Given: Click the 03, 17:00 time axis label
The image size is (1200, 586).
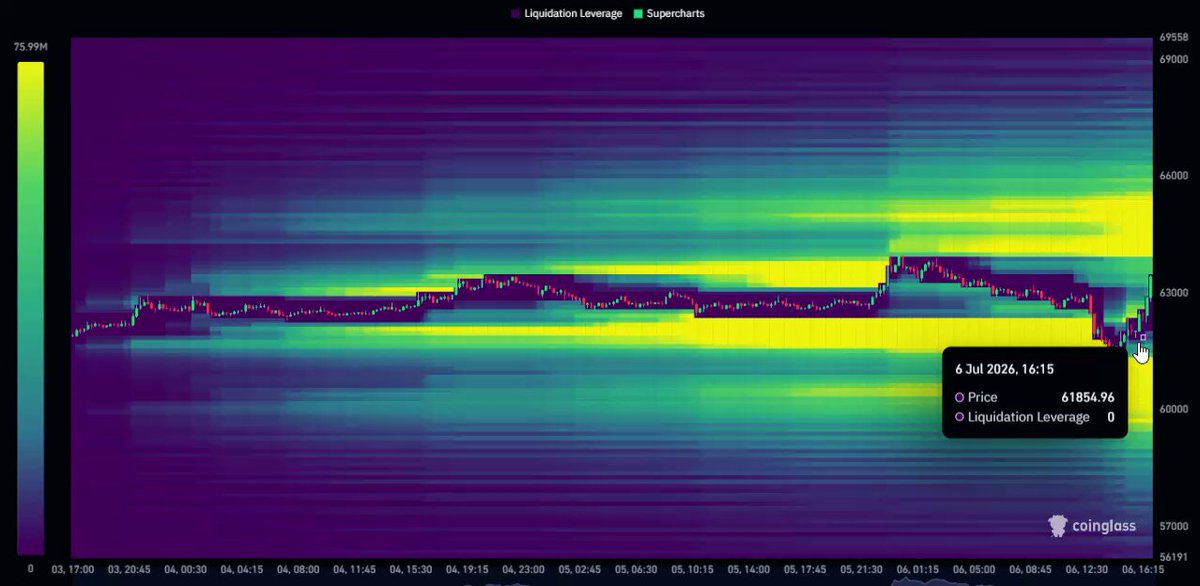Looking at the screenshot, I should coord(73,569).
